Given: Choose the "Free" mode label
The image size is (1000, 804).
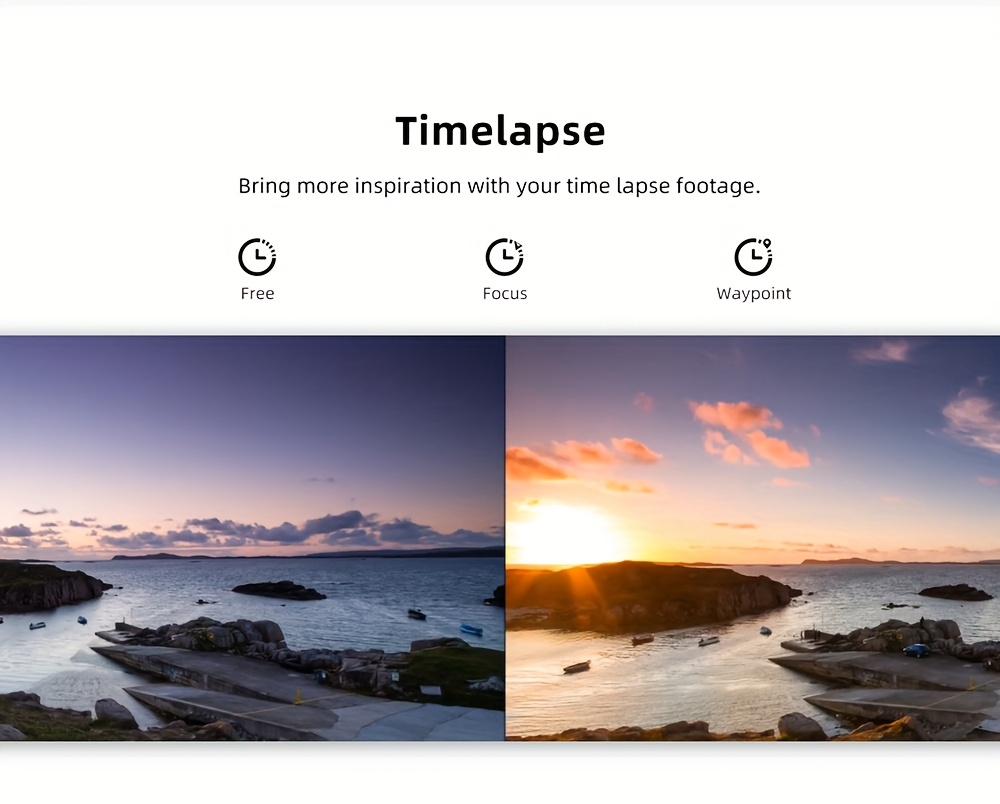Looking at the screenshot, I should (x=257, y=293).
